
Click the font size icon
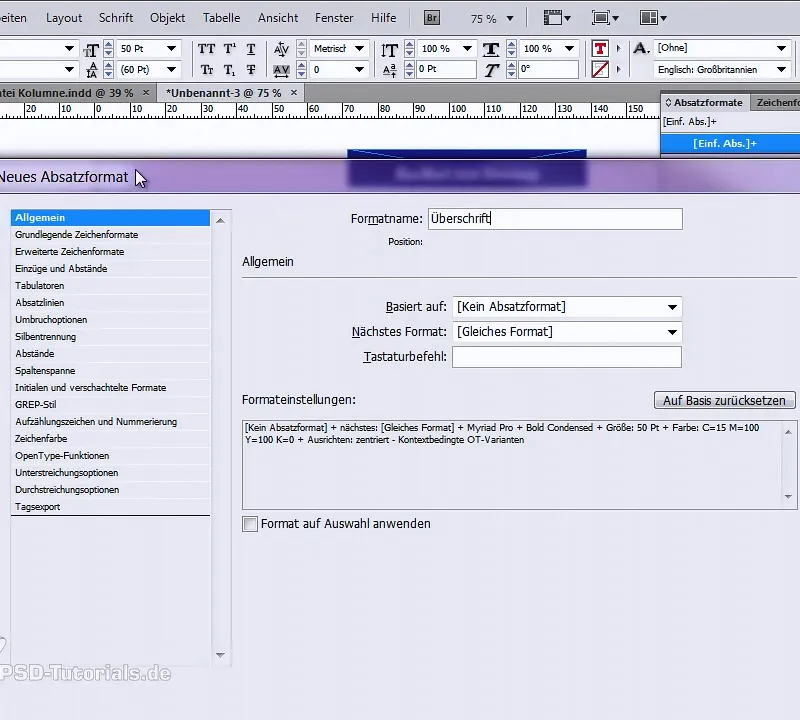[91, 50]
